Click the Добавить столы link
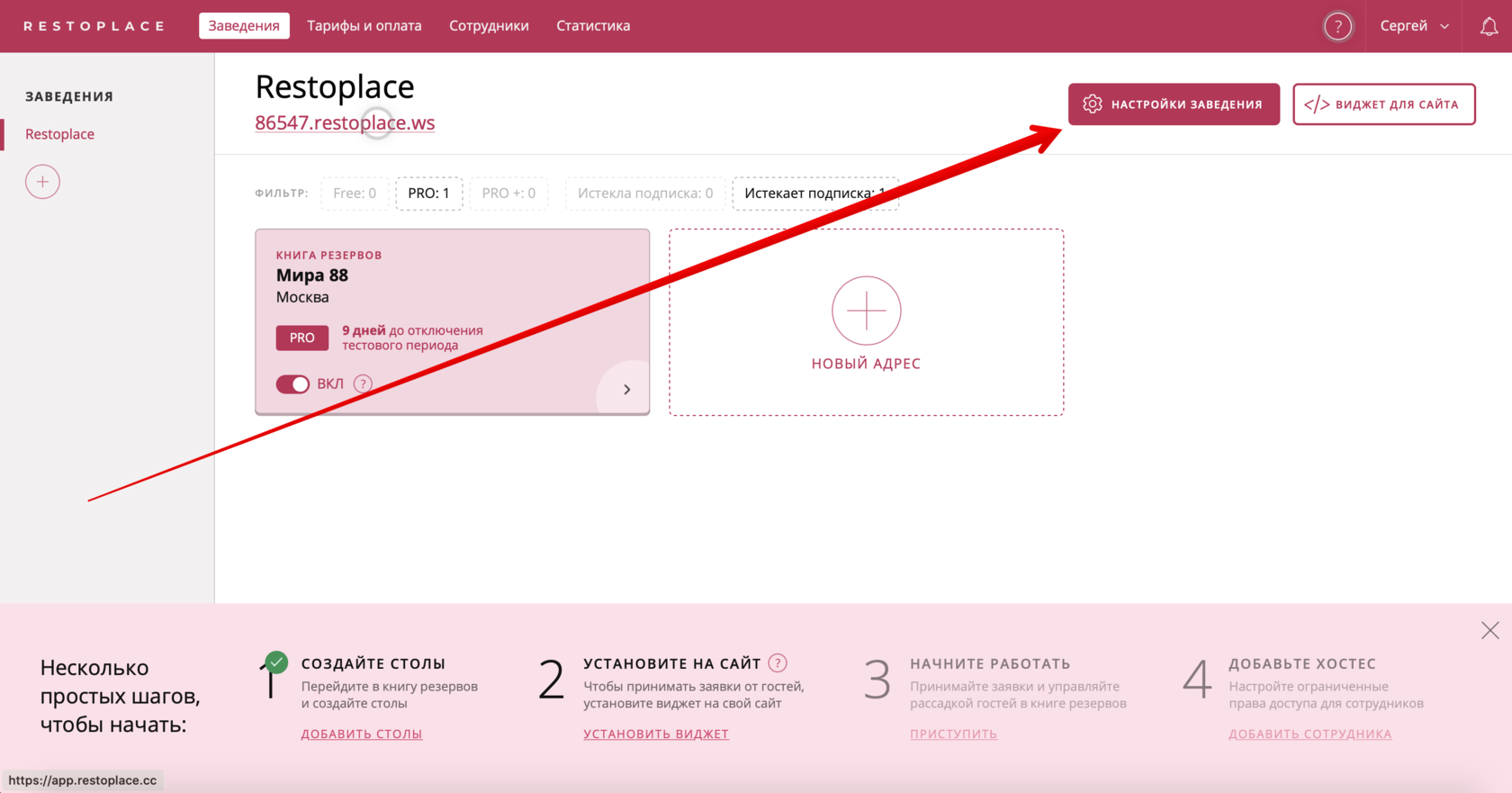This screenshot has width=1512, height=793. 362,734
